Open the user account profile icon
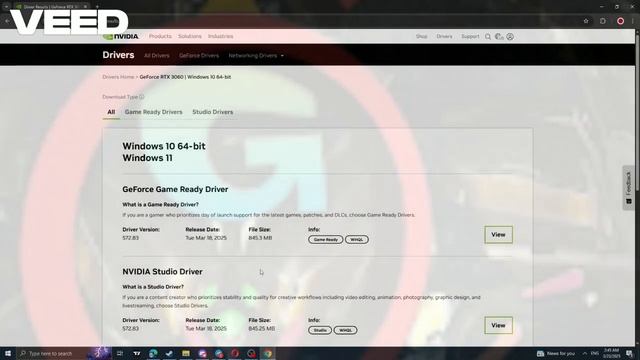This screenshot has width=640, height=360. pos(510,37)
